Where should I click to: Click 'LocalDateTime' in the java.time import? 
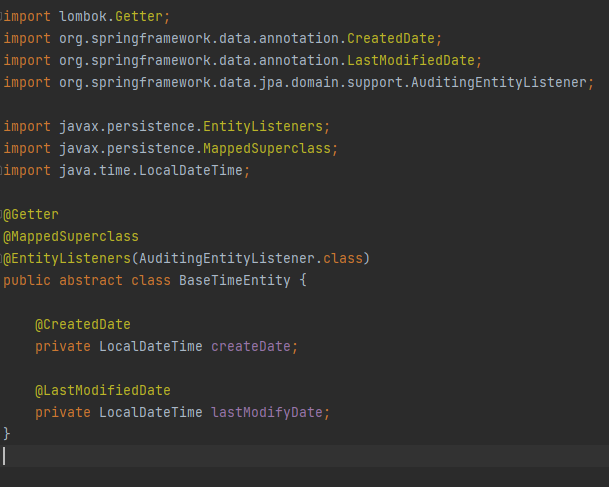click(191, 170)
